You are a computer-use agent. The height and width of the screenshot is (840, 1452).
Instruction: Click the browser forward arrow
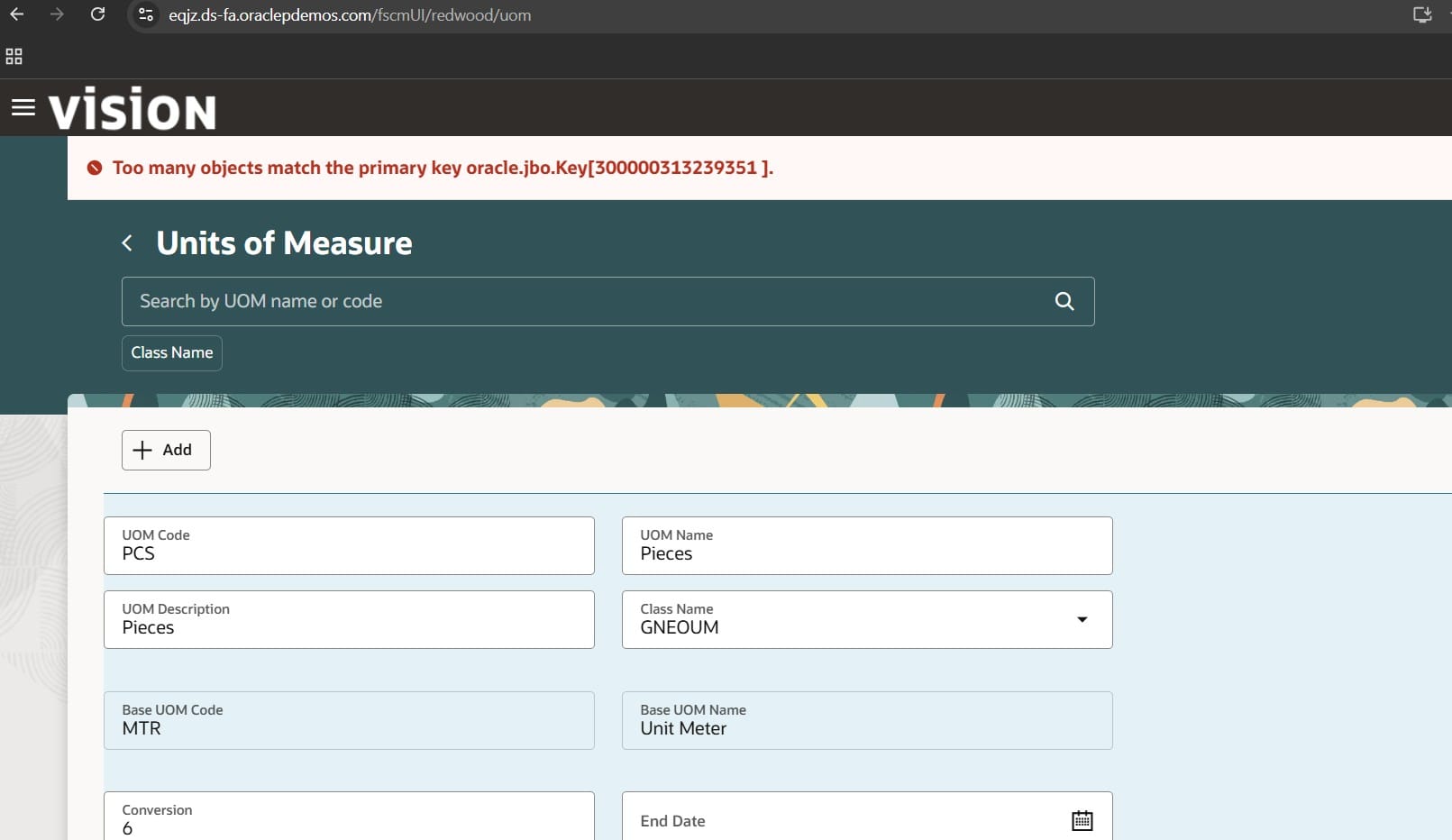click(x=57, y=14)
